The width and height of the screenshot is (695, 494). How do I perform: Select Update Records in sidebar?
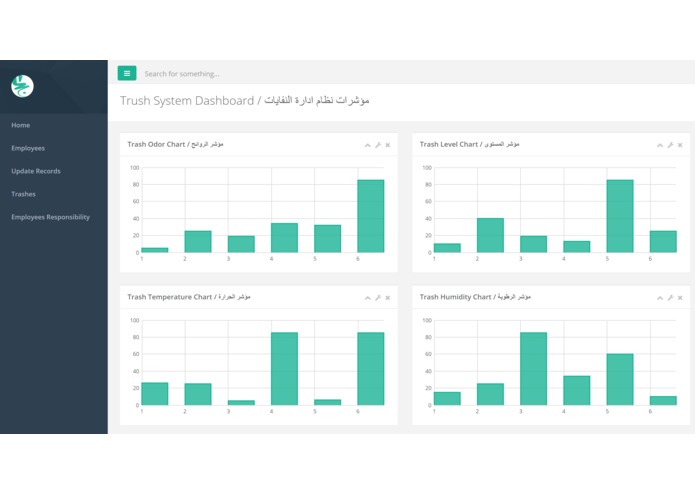(36, 171)
